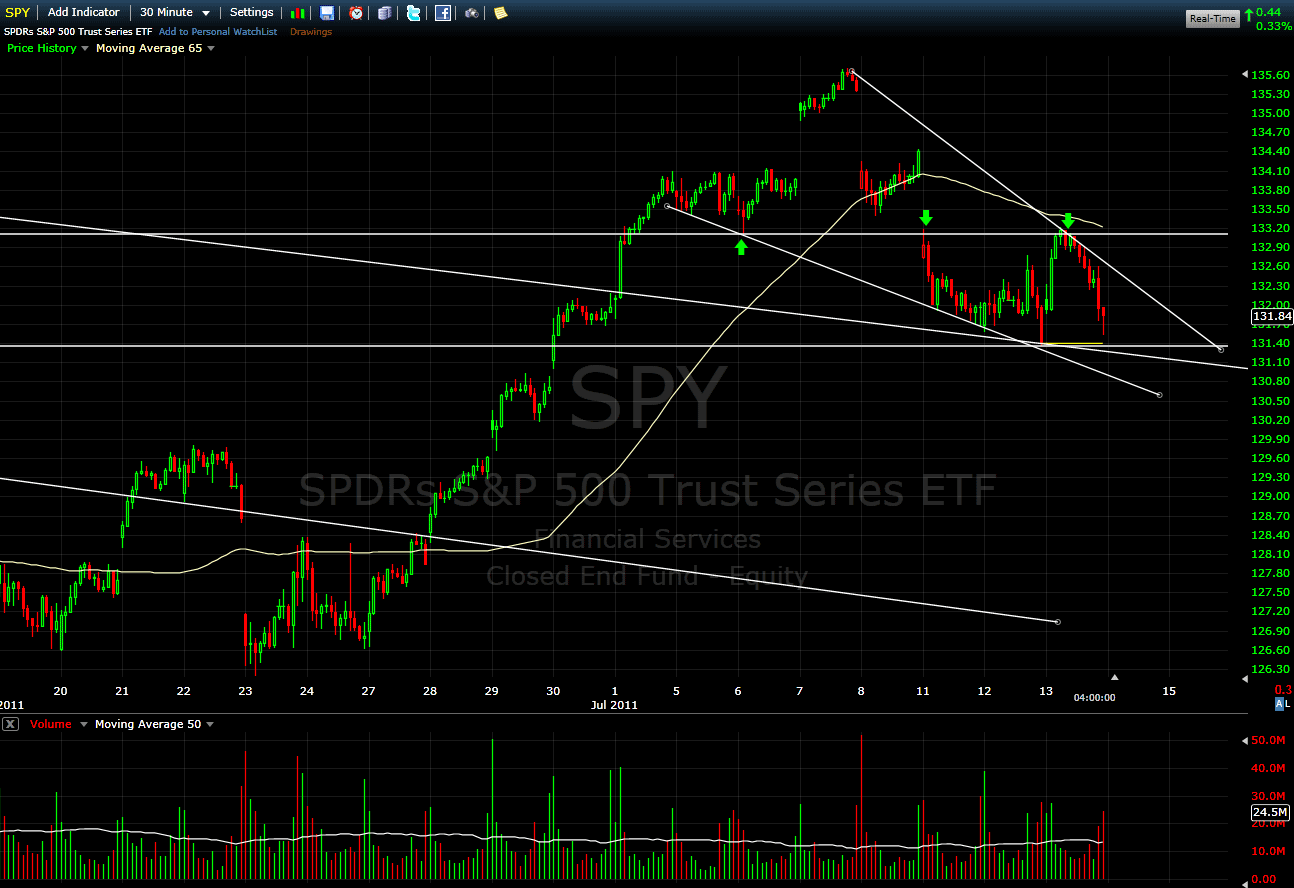Open the chart type candlestick icon
The height and width of the screenshot is (888, 1294).
pos(298,13)
